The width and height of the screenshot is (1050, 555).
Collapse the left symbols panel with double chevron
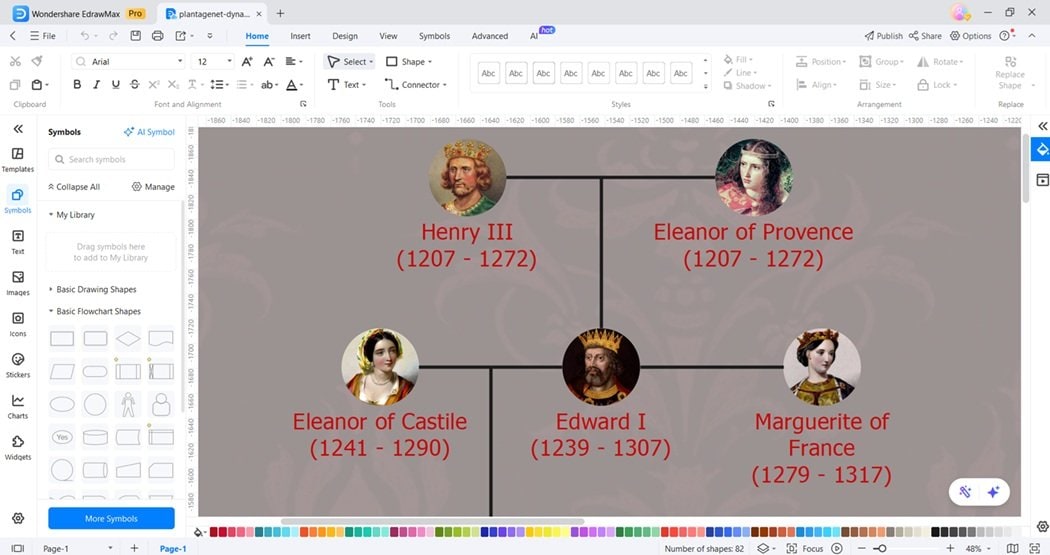tap(18, 129)
